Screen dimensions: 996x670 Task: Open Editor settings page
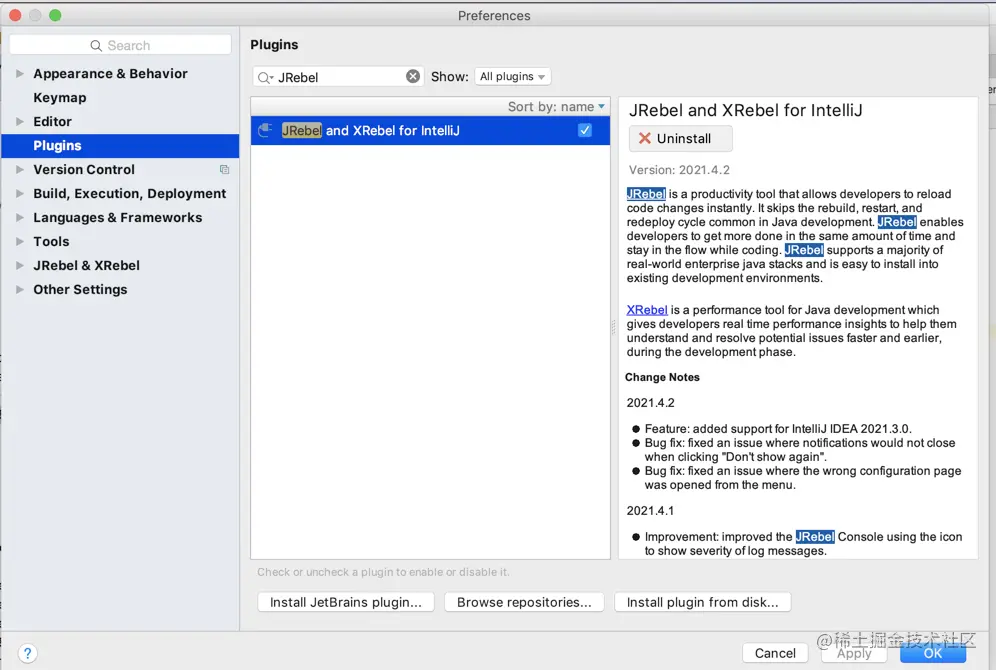click(52, 121)
